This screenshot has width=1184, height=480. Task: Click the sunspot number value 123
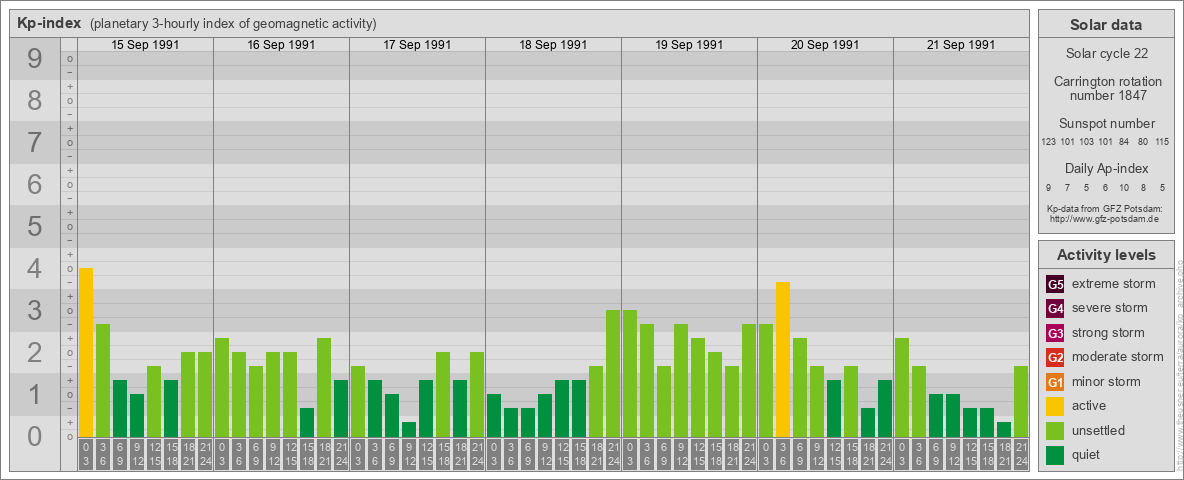(x=1048, y=141)
